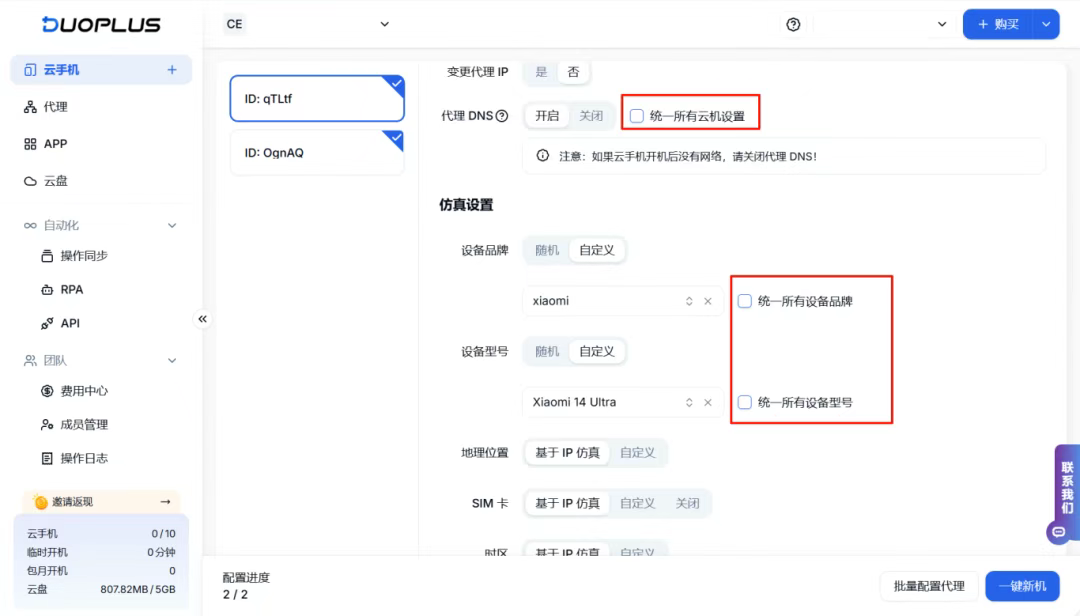Switch 设备型号 to the 随机 tab

546,351
